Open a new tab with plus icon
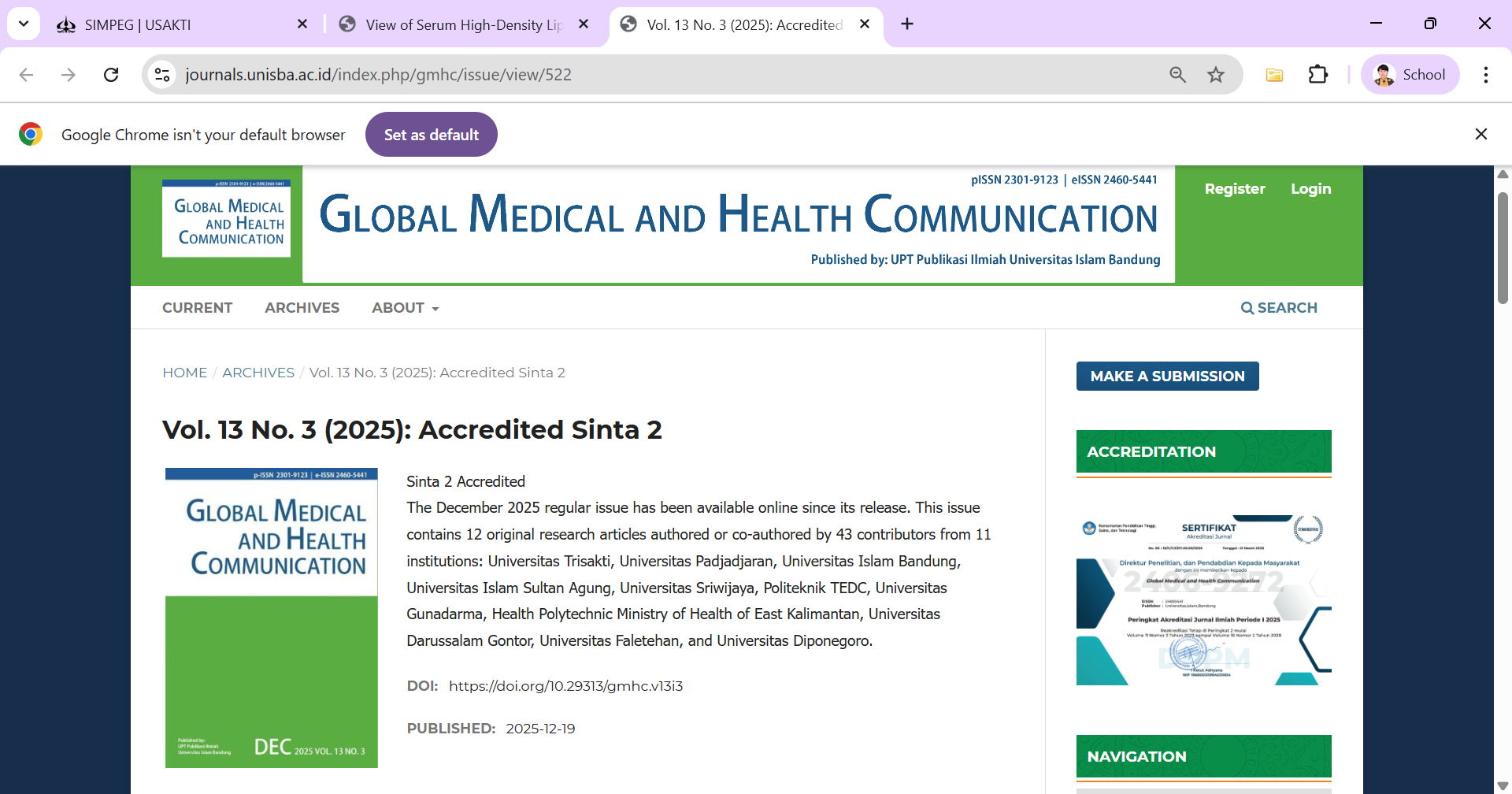 (907, 24)
